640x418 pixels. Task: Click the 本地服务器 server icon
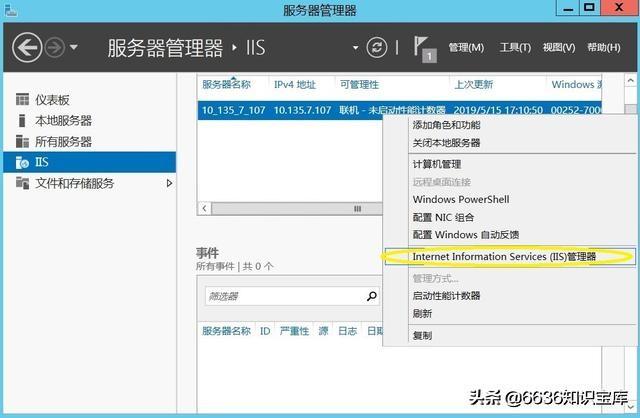tap(22, 120)
